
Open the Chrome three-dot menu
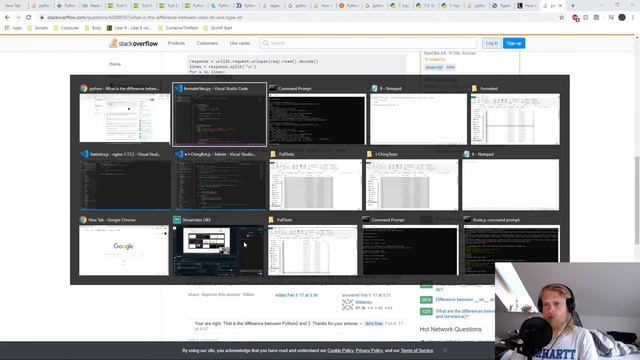point(633,18)
